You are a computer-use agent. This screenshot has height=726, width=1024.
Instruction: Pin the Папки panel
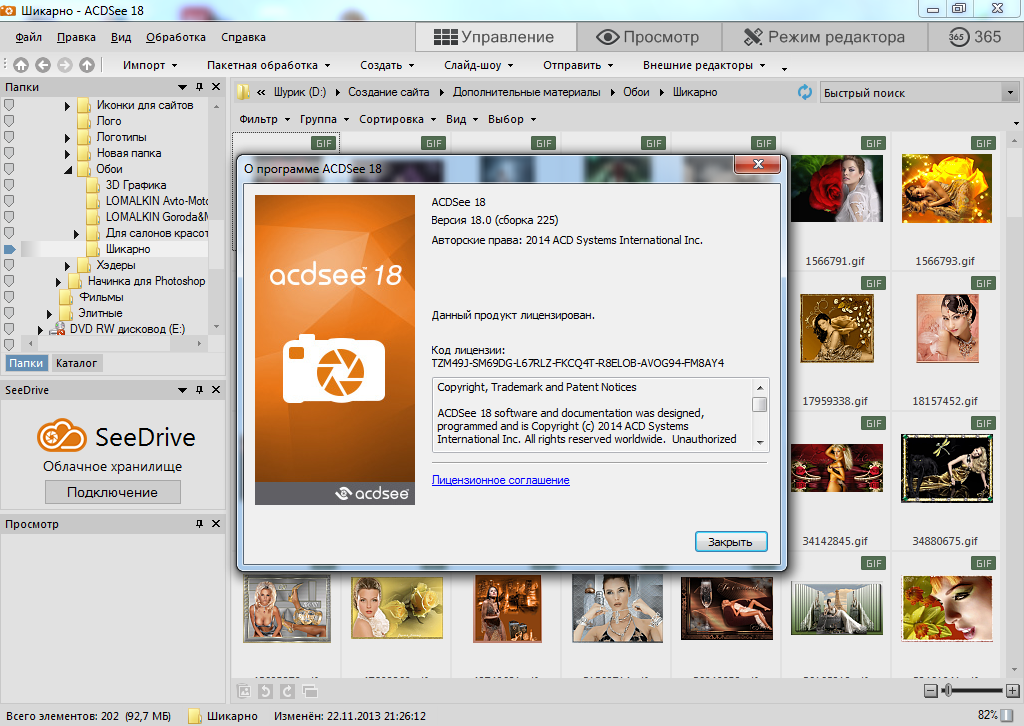pos(199,87)
